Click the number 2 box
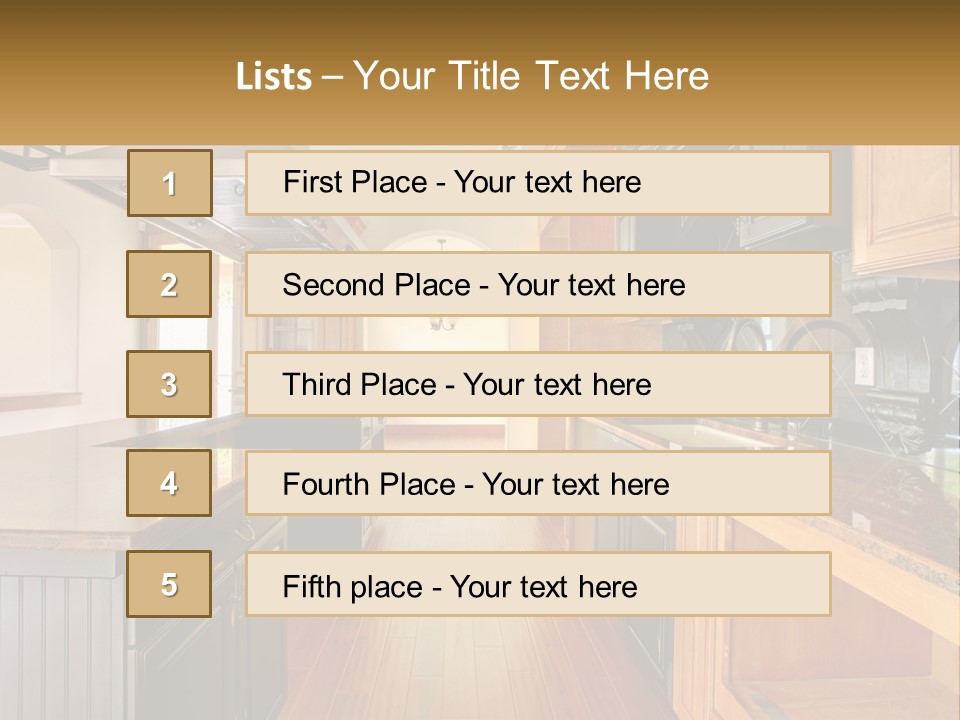Viewport: 960px width, 720px height. click(x=169, y=284)
